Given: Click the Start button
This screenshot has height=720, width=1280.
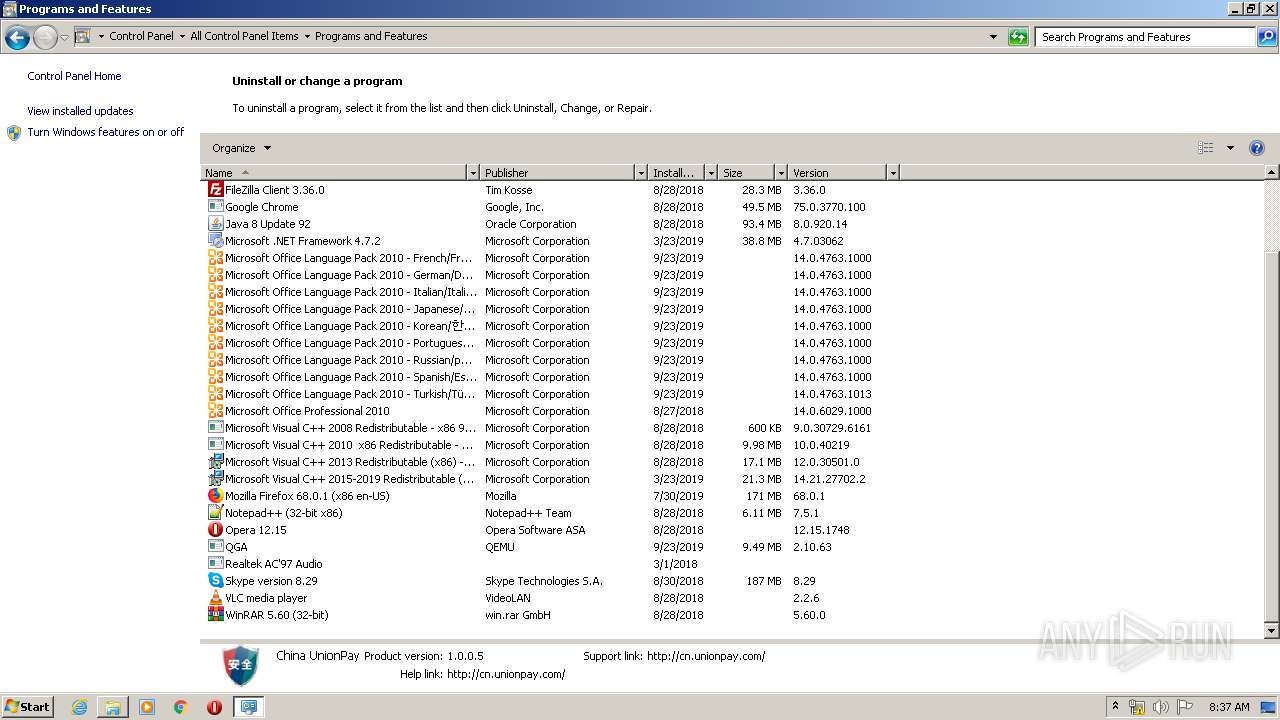Looking at the screenshot, I should pyautogui.click(x=27, y=706).
